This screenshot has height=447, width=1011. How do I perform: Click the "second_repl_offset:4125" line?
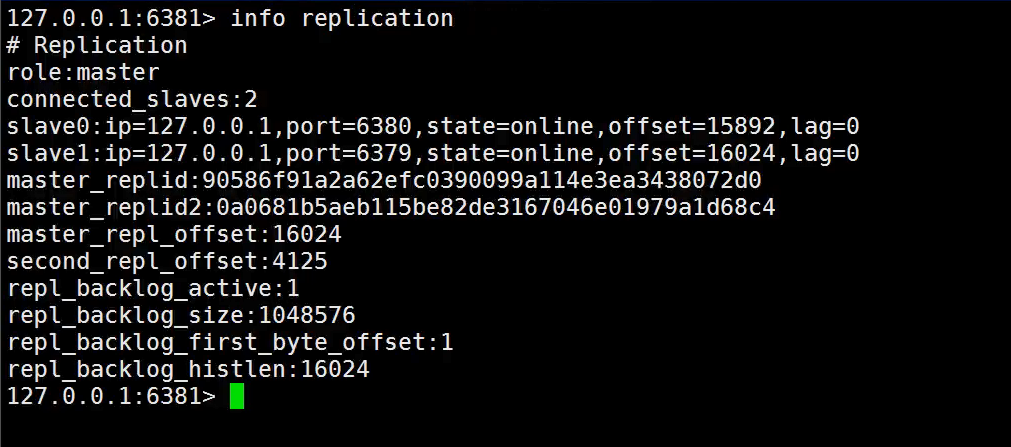coord(167,262)
